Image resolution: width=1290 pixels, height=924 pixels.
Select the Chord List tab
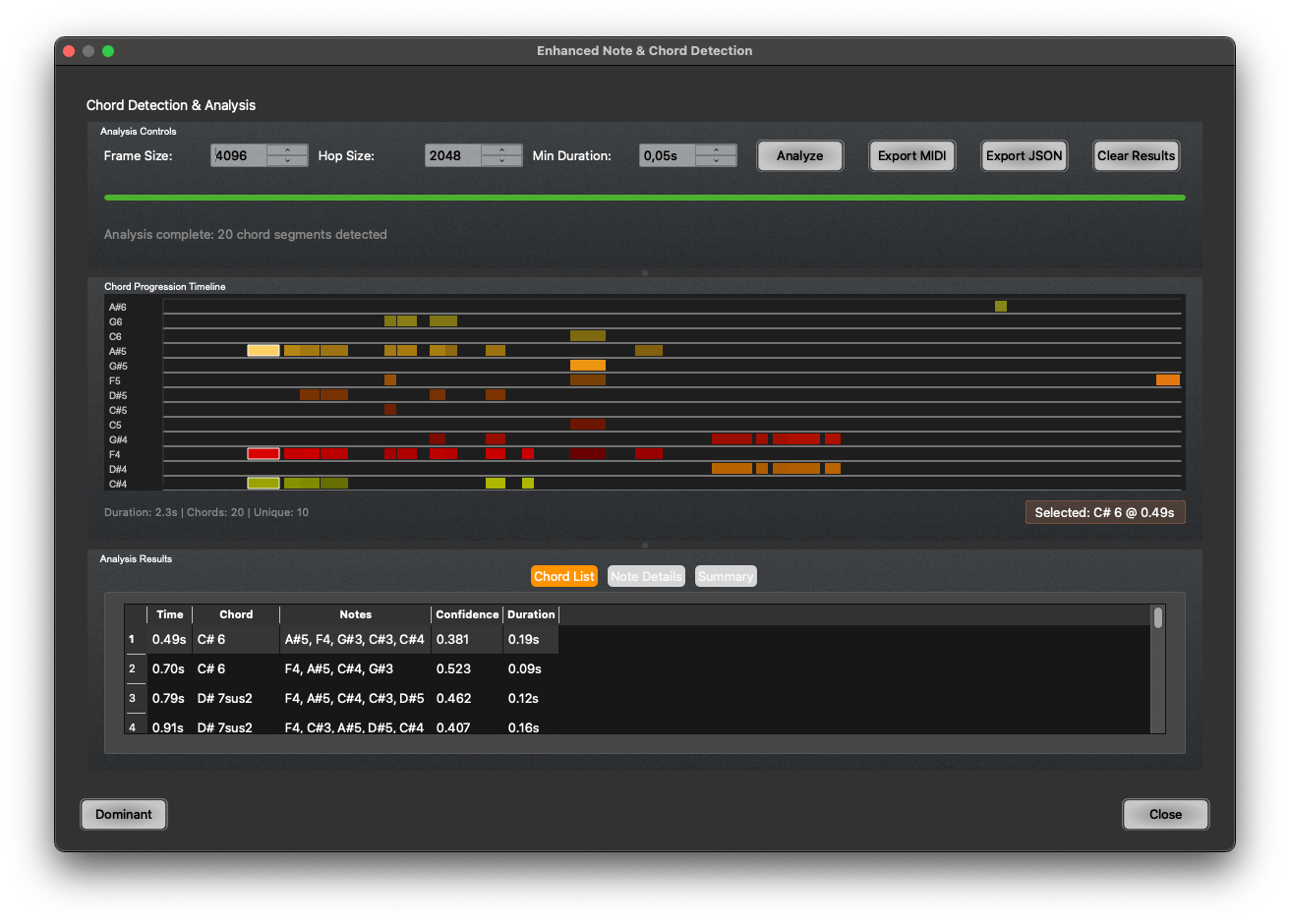[x=564, y=577]
